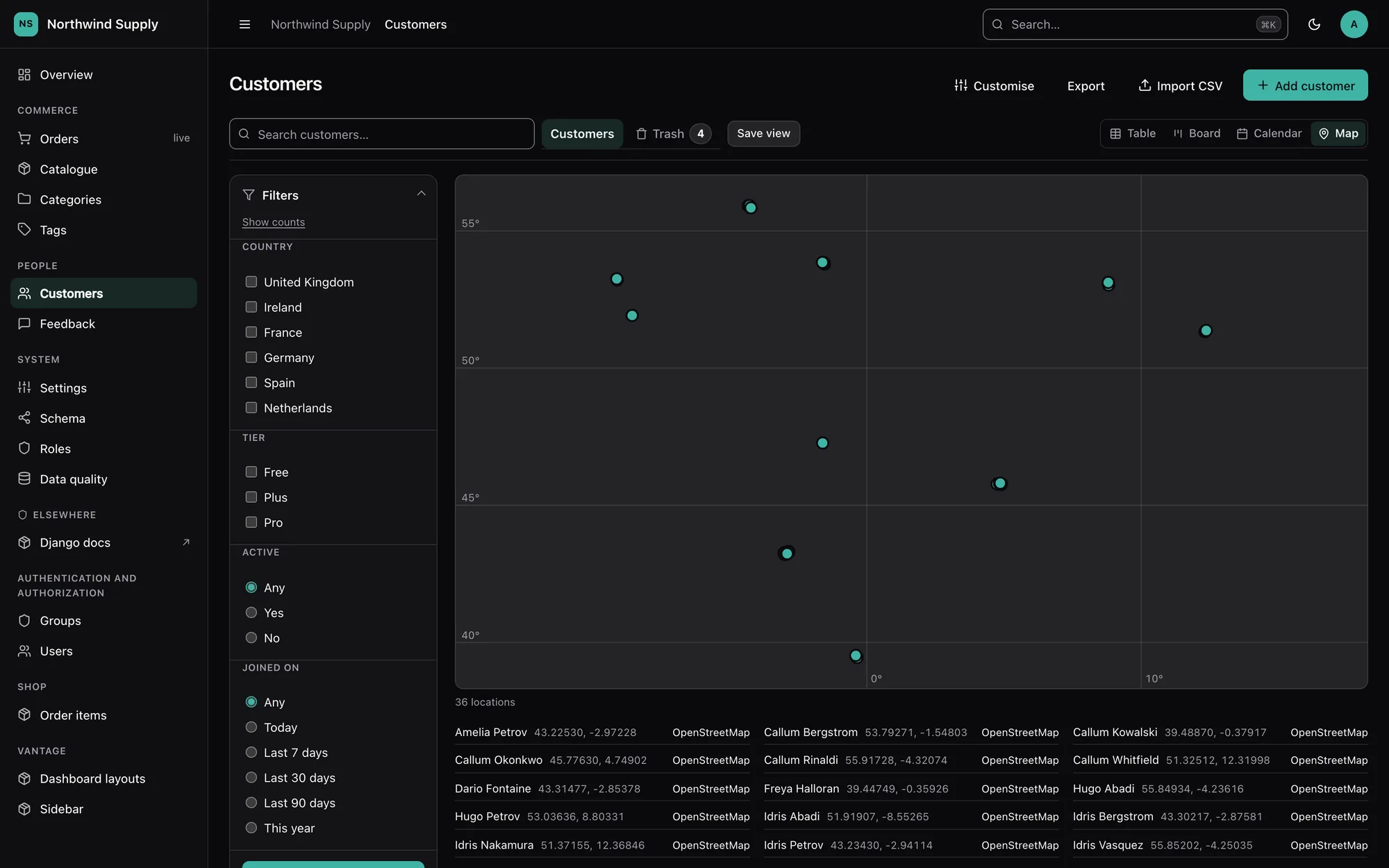Click Import CSV
The image size is (1389, 868).
coord(1180,85)
